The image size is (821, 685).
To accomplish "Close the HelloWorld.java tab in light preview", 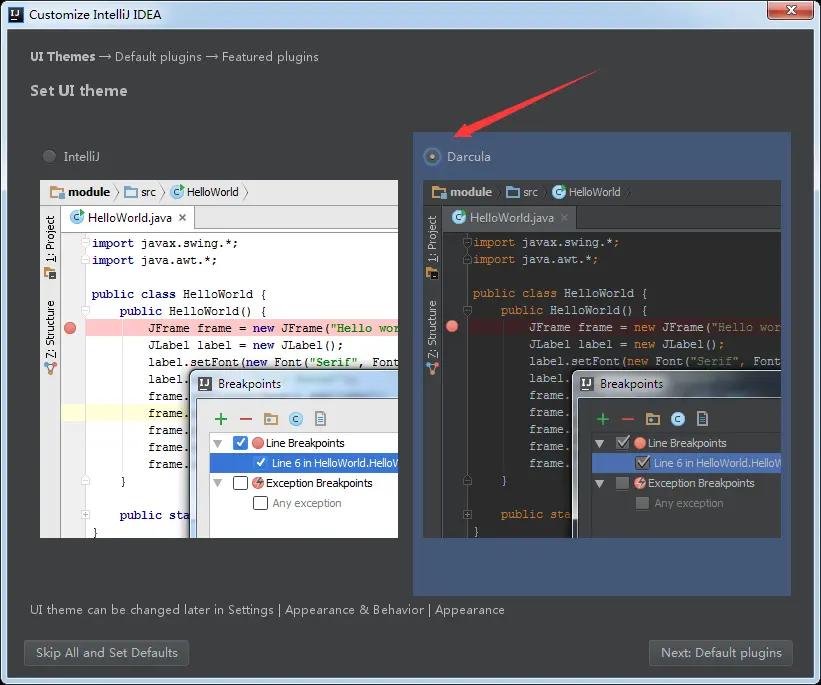I will click(182, 217).
